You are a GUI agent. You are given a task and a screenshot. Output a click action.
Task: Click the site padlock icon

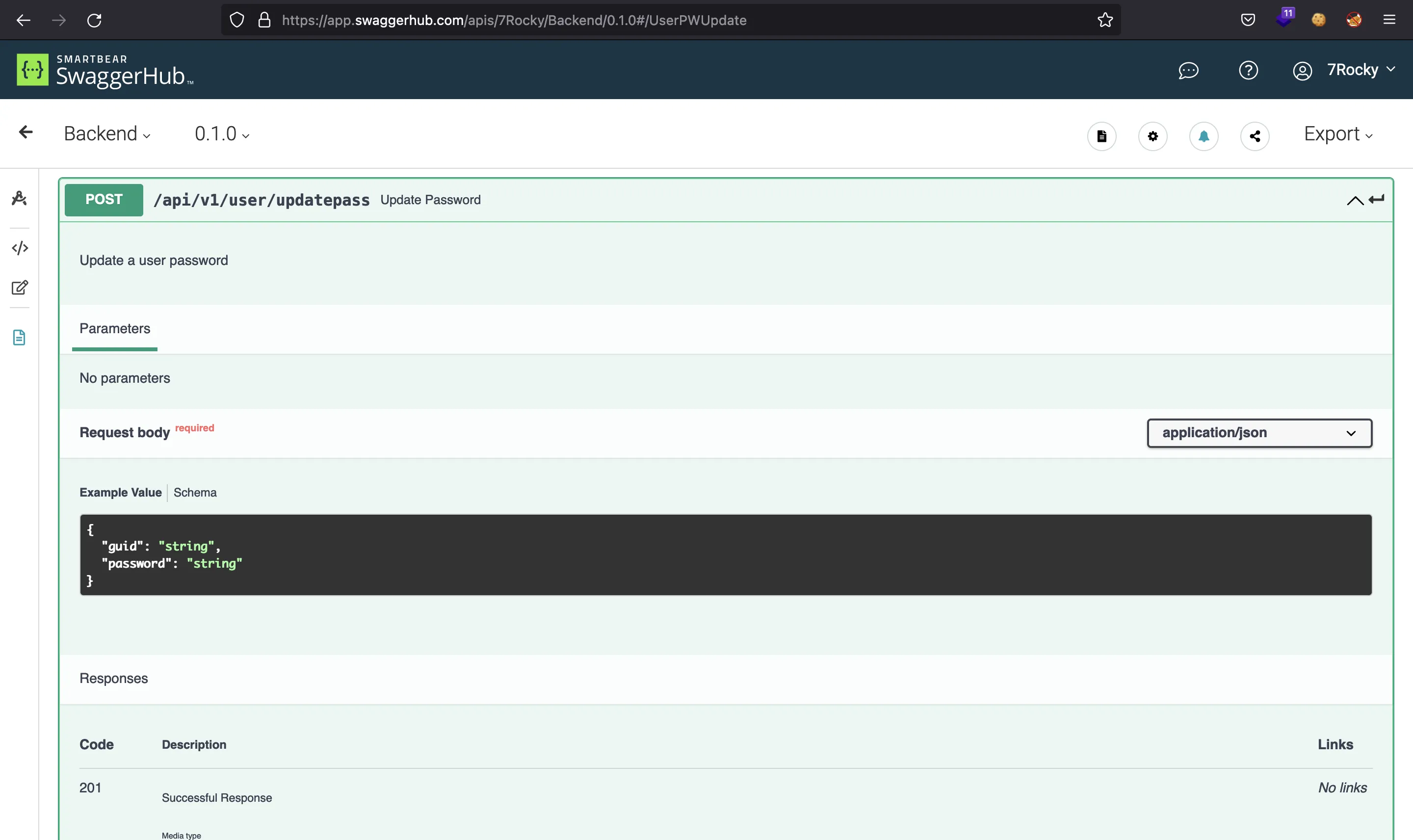(264, 21)
